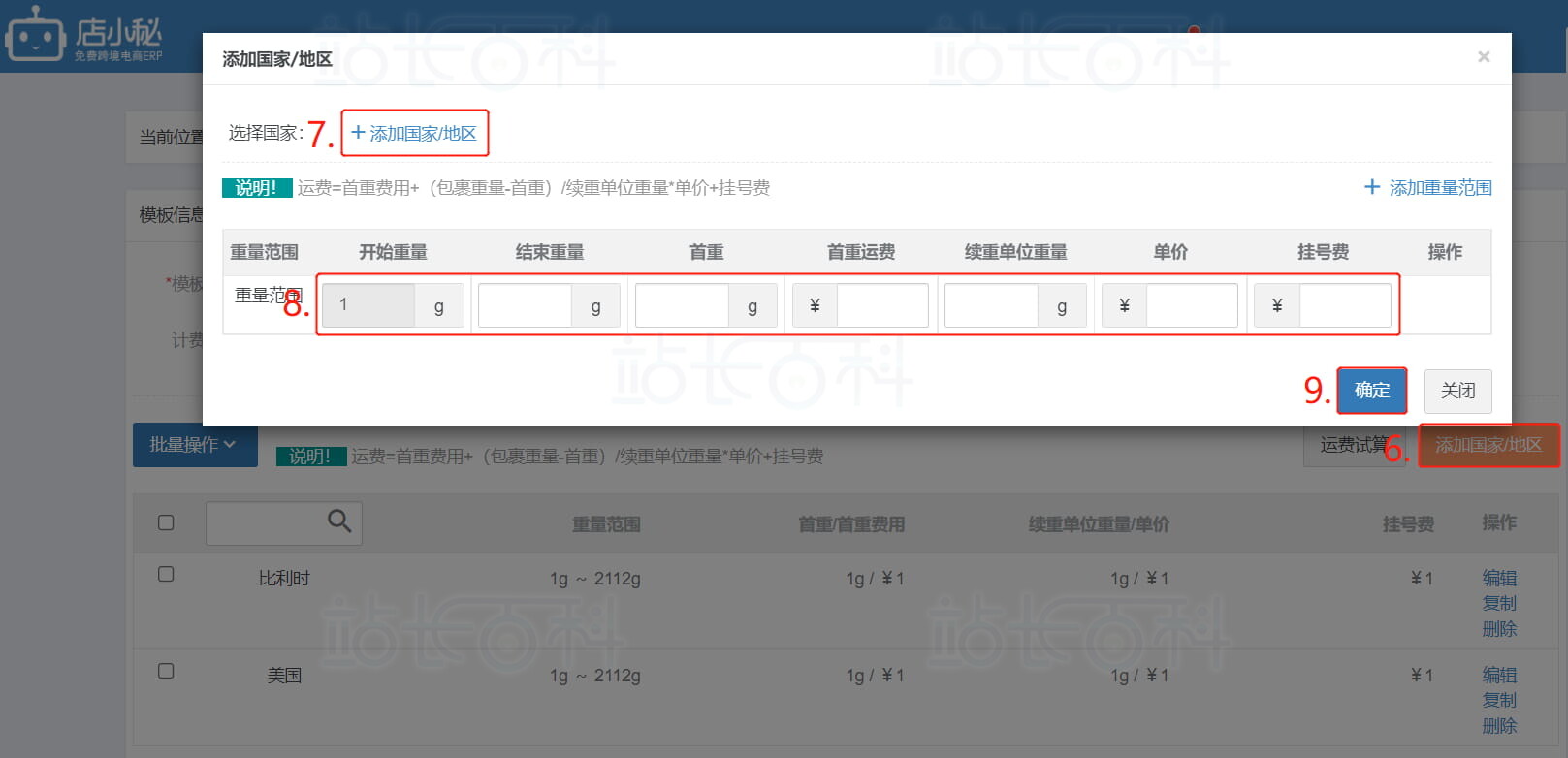
Task: Click the 挂号费 input field
Action: tap(1344, 306)
